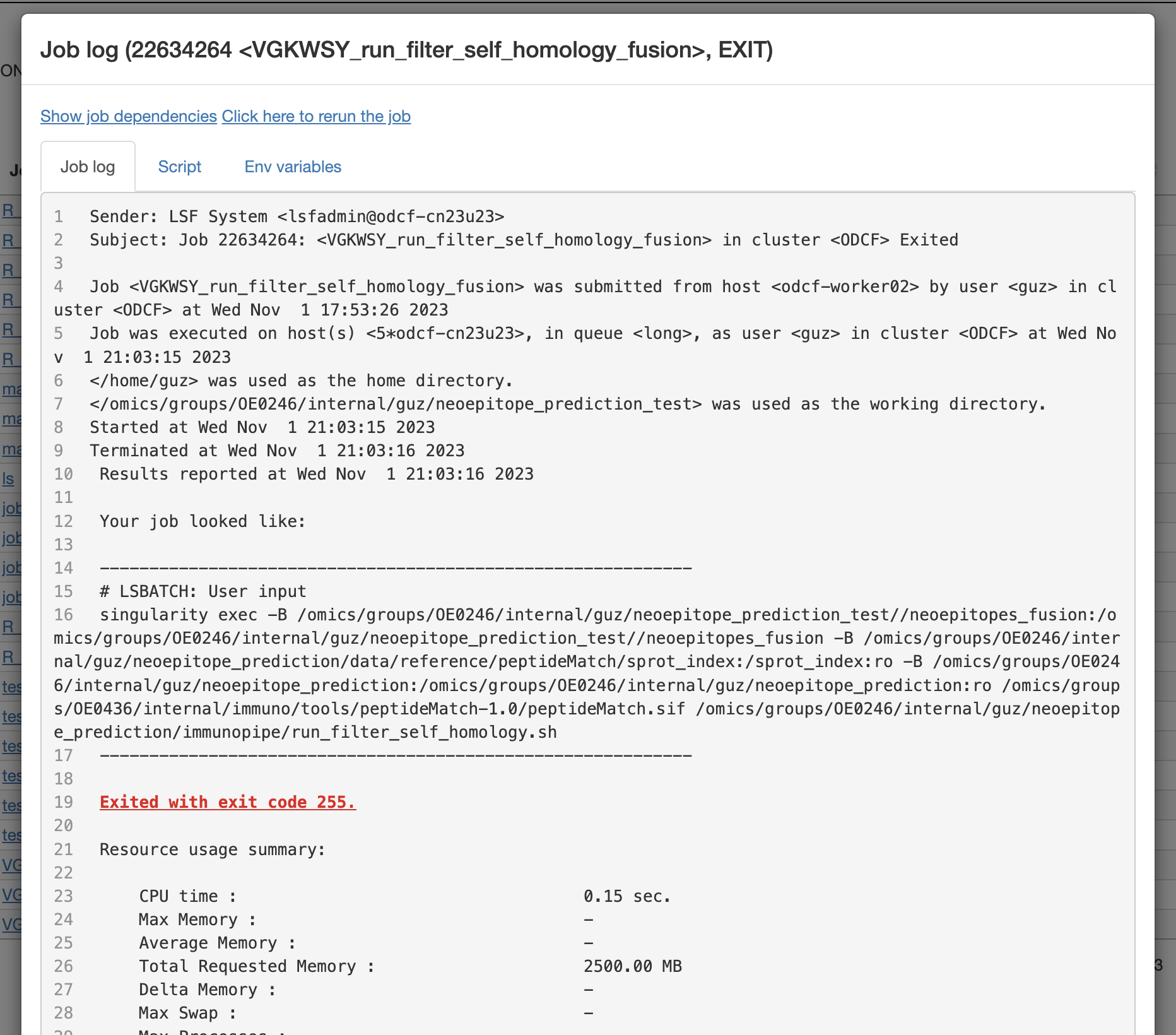The image size is (1176, 1035).
Task: Click the dialog title 'Job log (22634264 ...'
Action: point(407,49)
